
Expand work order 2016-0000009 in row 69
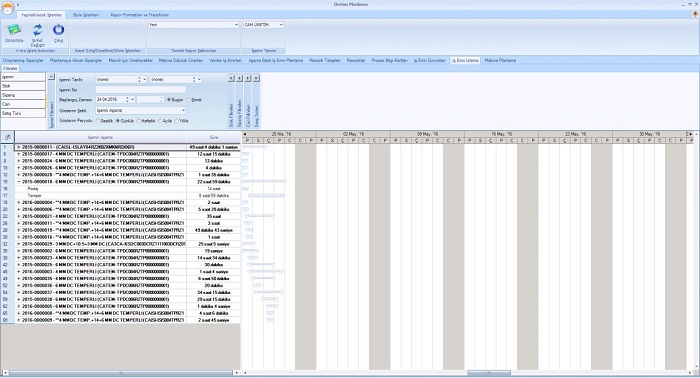[18, 320]
